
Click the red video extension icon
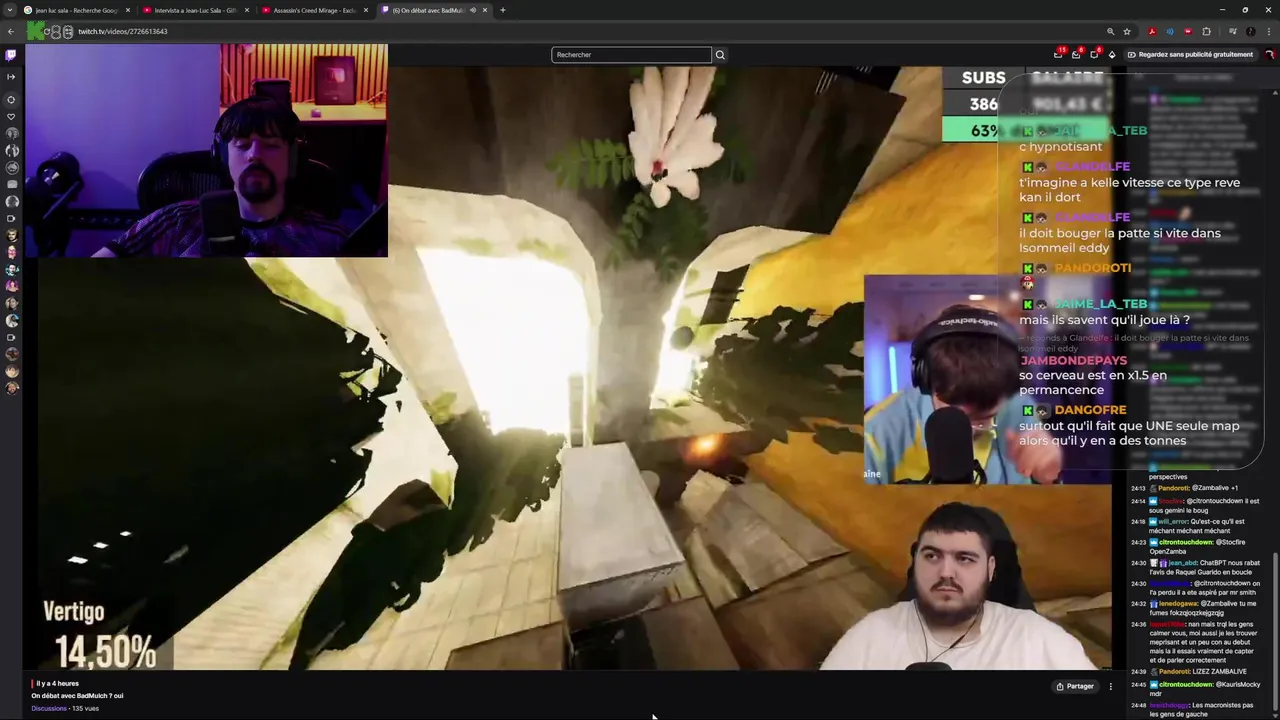1188,31
